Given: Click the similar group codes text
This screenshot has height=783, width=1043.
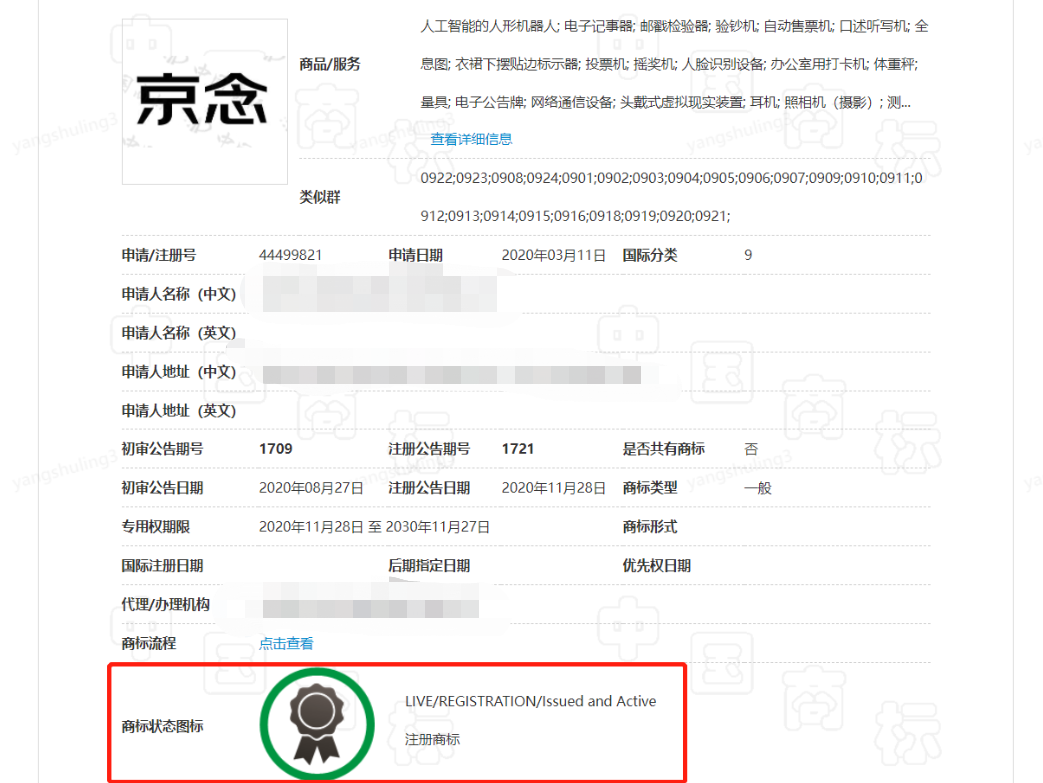Looking at the screenshot, I should (674, 197).
